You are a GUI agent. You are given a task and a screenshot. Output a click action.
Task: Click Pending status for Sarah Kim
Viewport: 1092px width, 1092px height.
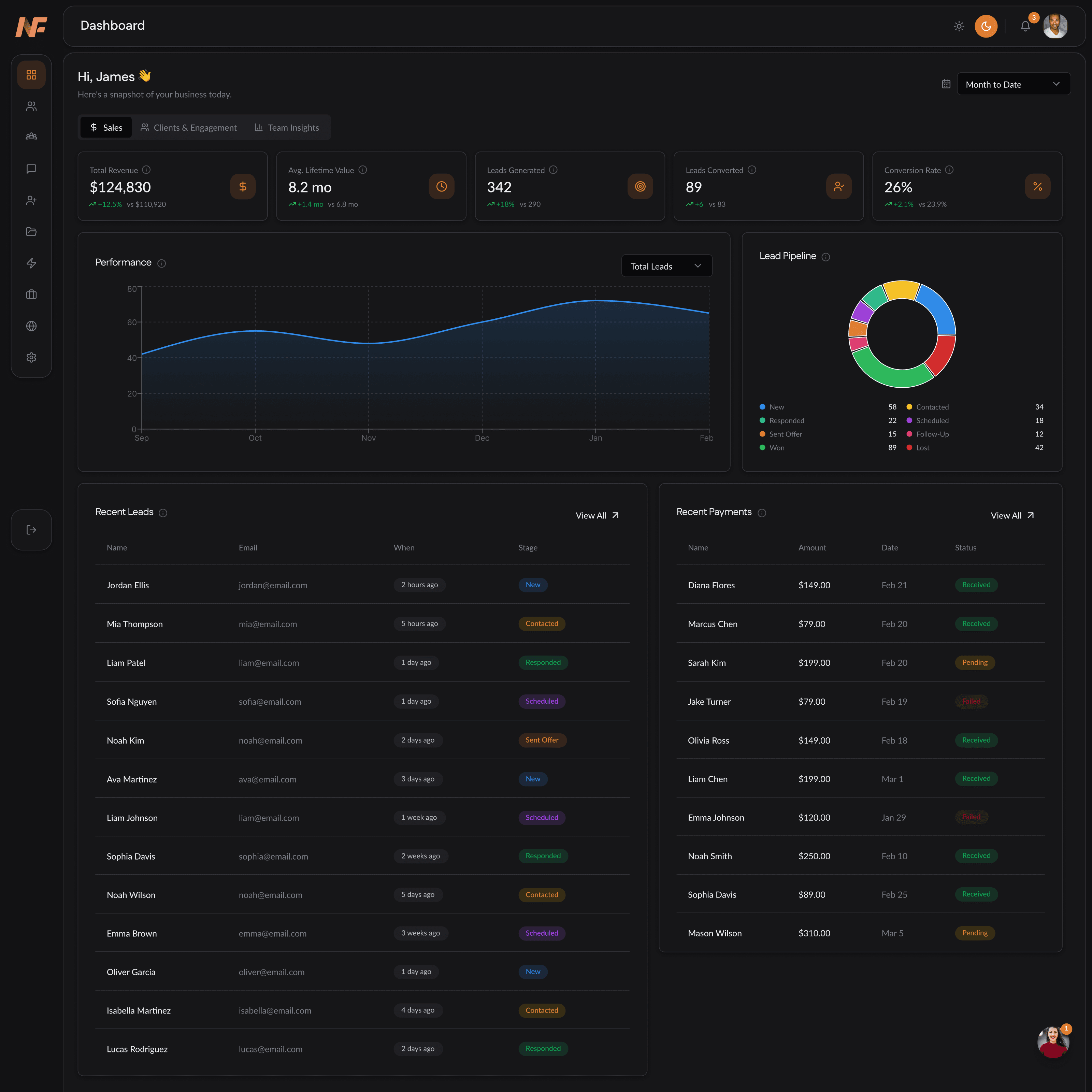click(974, 662)
